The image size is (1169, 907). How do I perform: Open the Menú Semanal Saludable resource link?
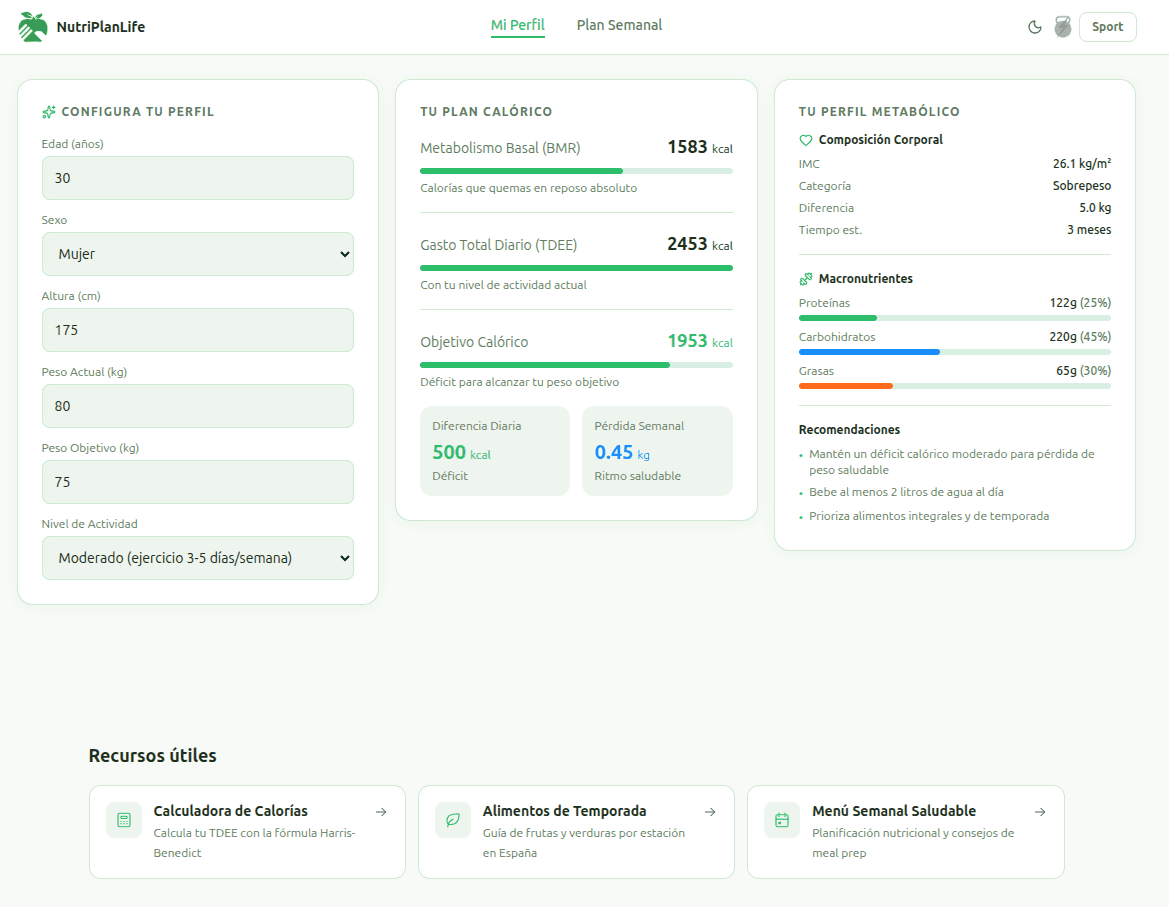click(906, 832)
